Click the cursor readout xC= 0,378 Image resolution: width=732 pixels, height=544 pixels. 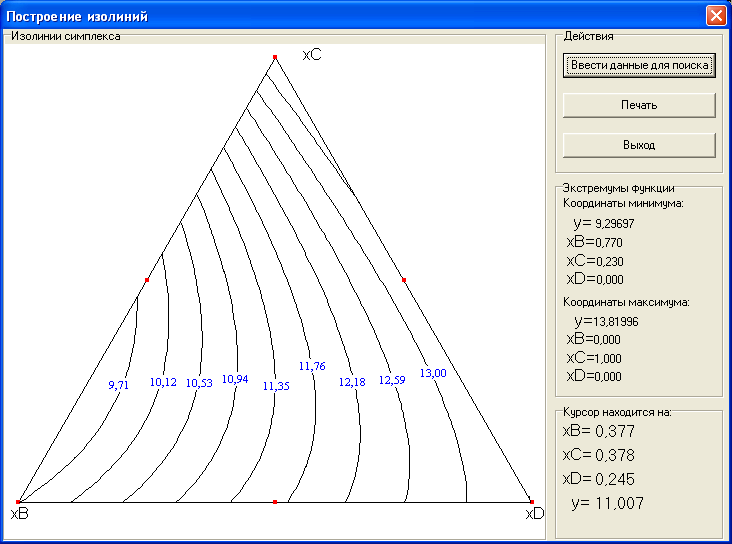pyautogui.click(x=598, y=455)
